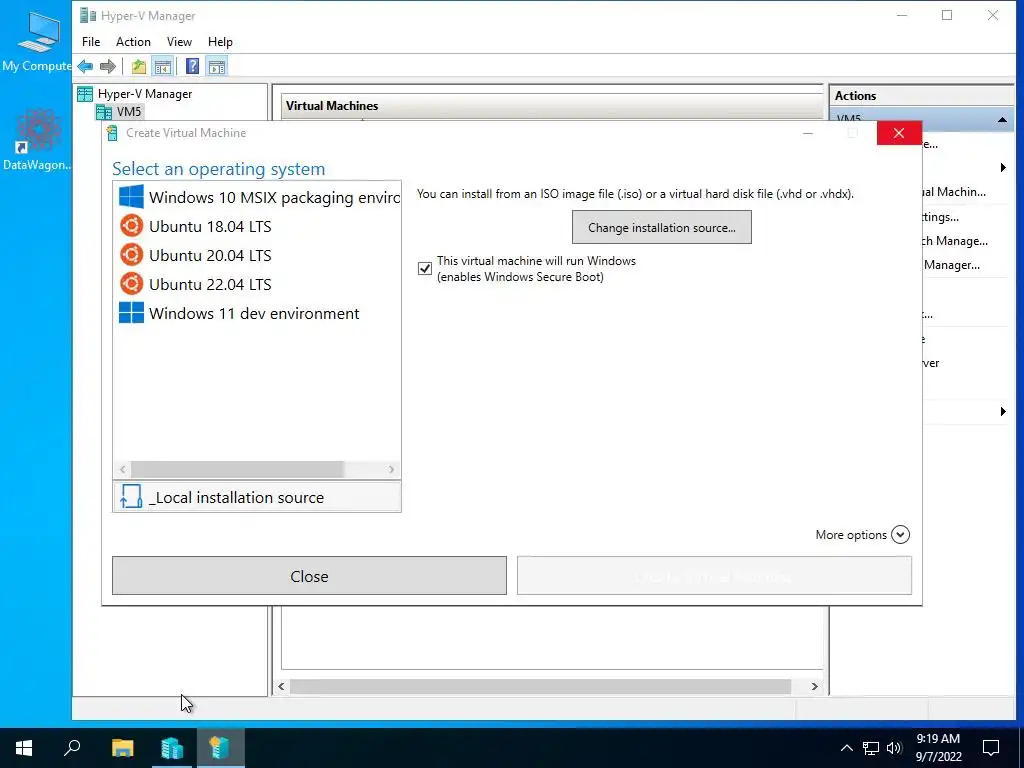Click the Virtual Machines panel header
This screenshot has width=1024, height=768.
pyautogui.click(x=552, y=106)
